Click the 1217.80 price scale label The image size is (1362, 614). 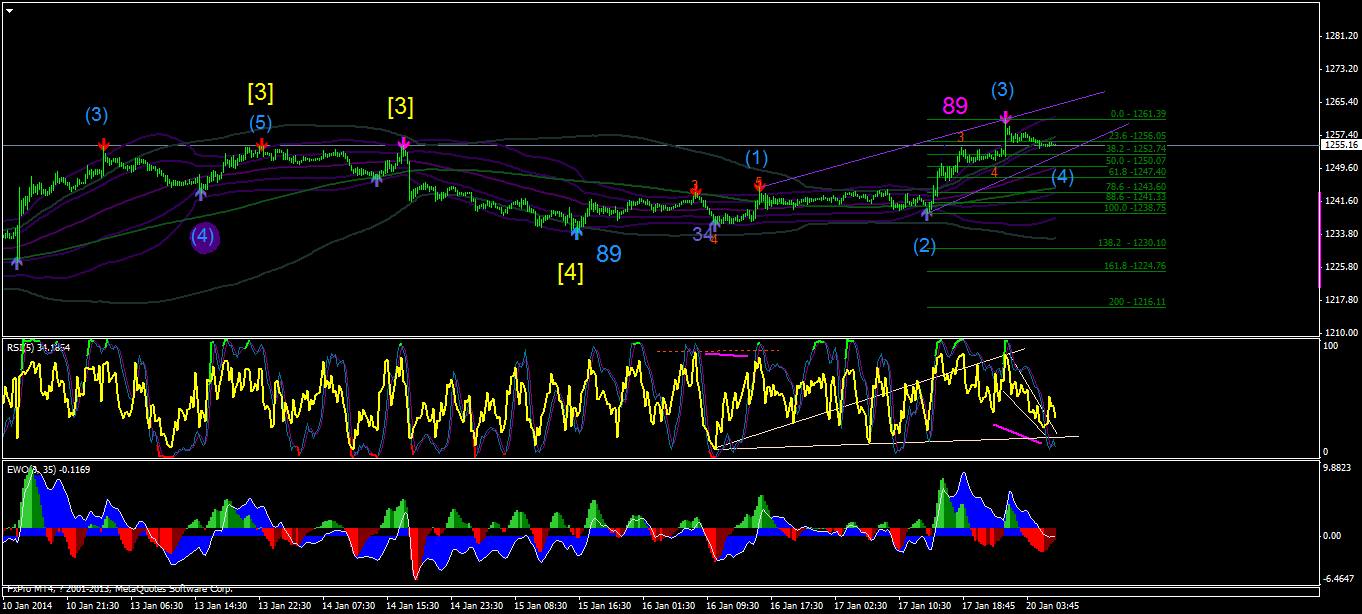coord(1339,299)
